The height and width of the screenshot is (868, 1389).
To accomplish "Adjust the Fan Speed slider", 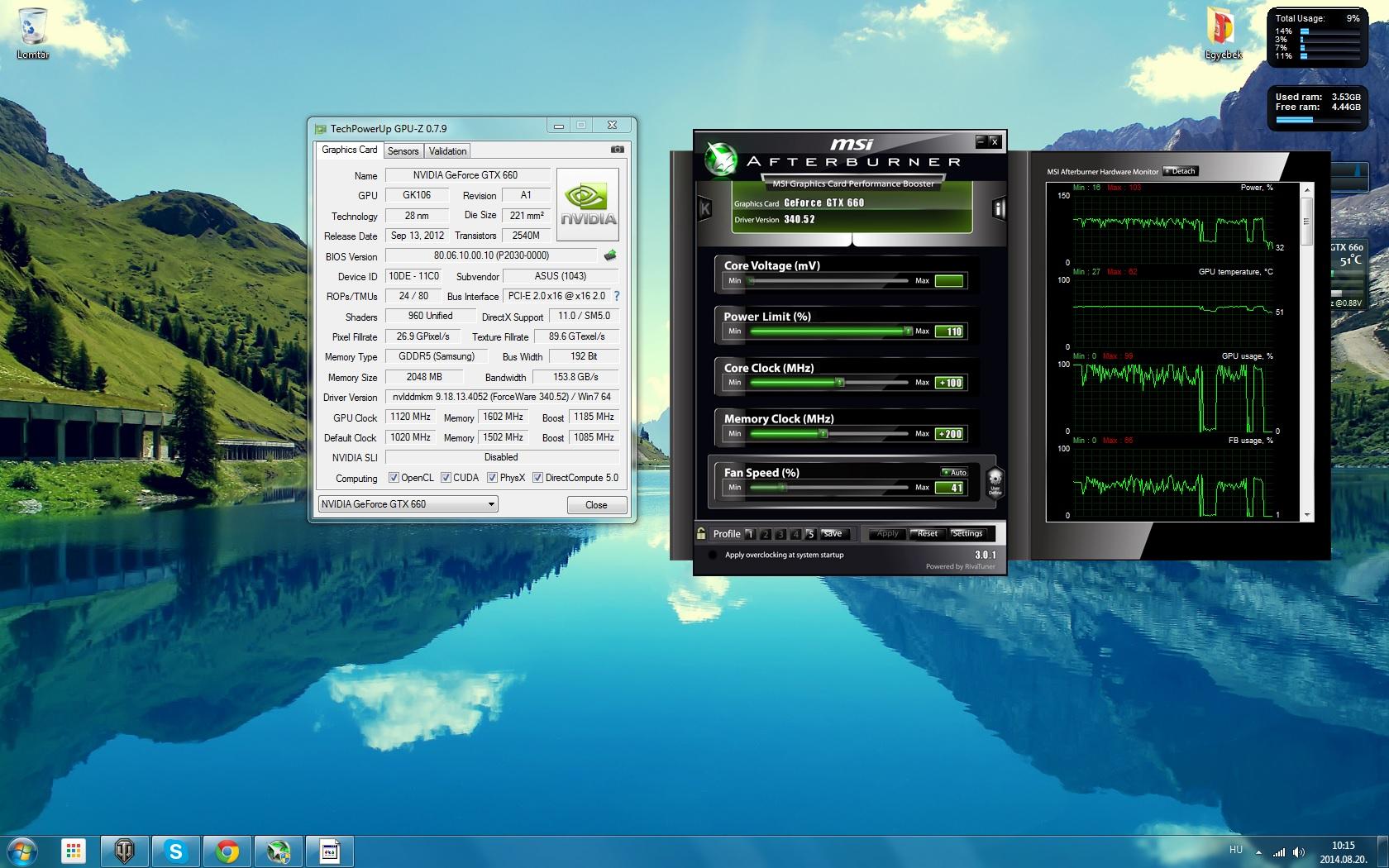I will [x=828, y=488].
